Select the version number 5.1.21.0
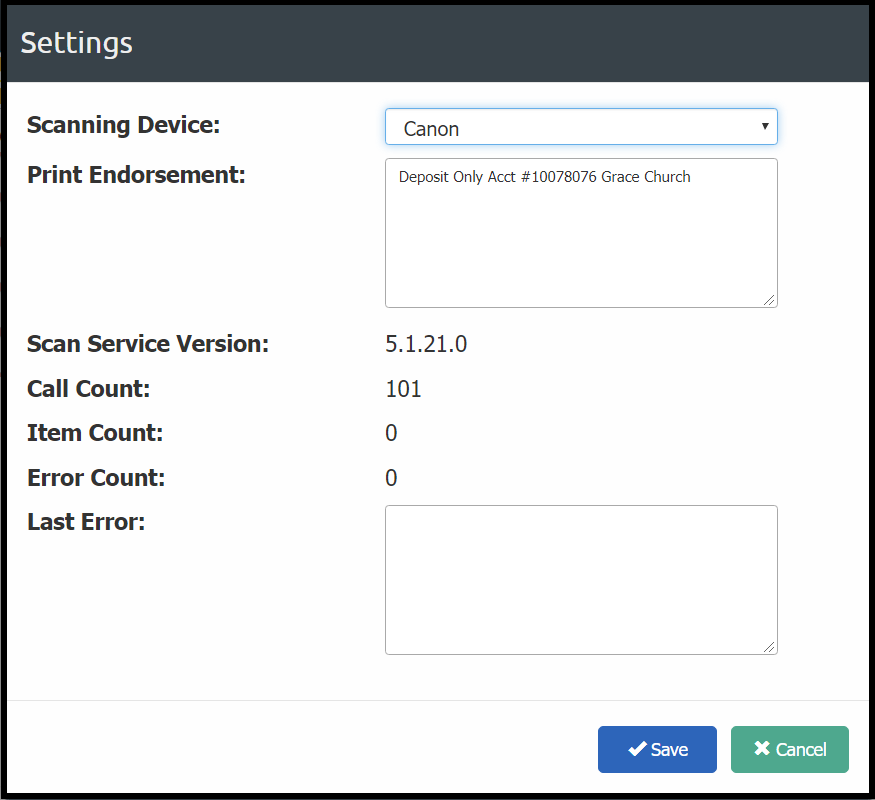The height and width of the screenshot is (800, 875). [426, 344]
